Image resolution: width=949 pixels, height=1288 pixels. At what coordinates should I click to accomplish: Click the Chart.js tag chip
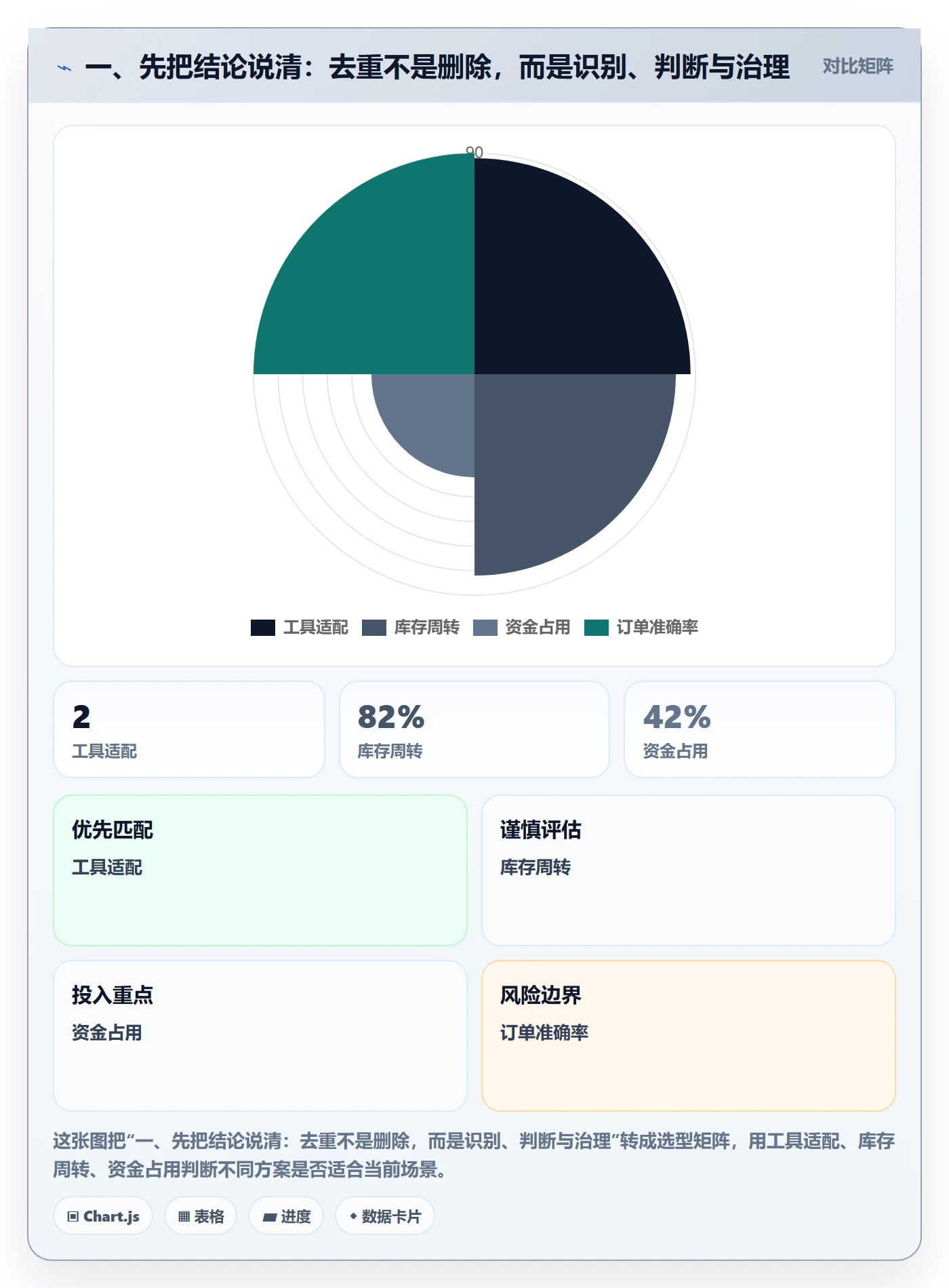pyautogui.click(x=103, y=1216)
